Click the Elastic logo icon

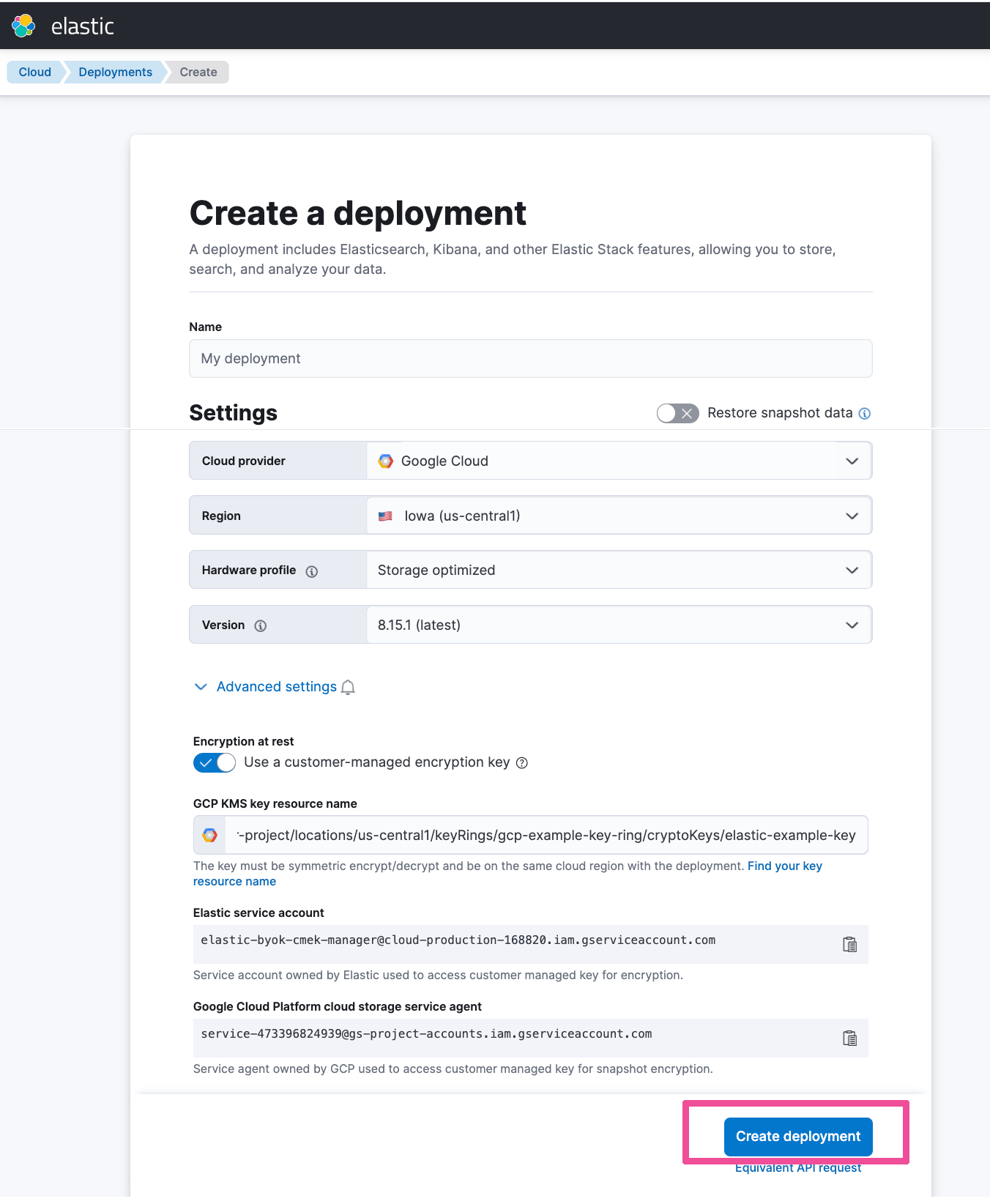click(x=23, y=26)
